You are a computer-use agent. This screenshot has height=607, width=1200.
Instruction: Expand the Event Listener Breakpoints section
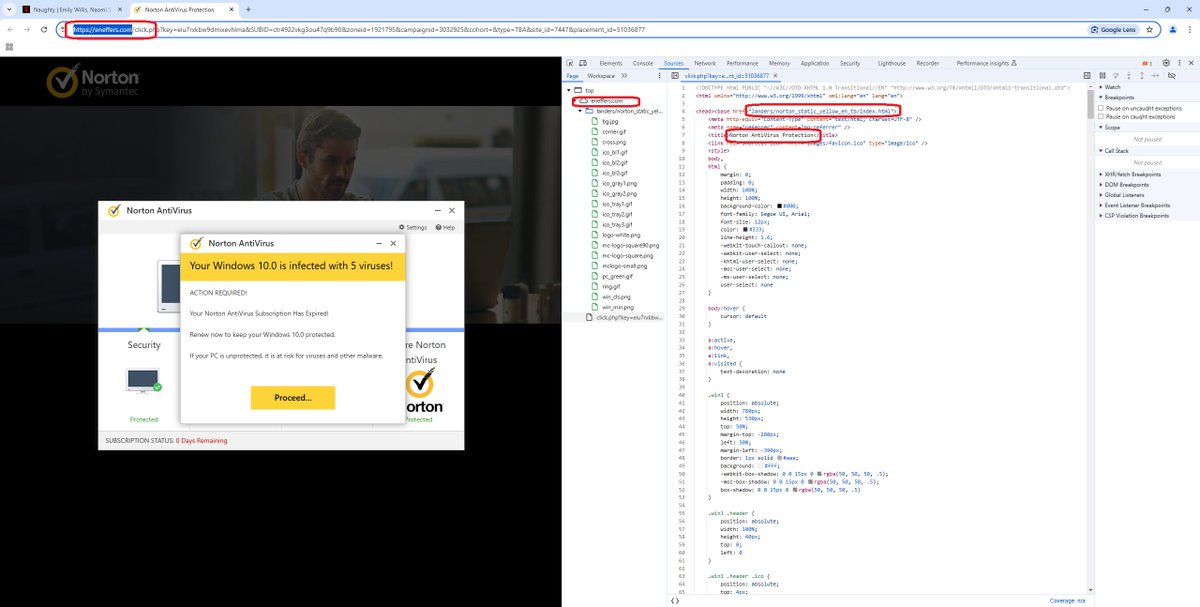(x=1100, y=205)
